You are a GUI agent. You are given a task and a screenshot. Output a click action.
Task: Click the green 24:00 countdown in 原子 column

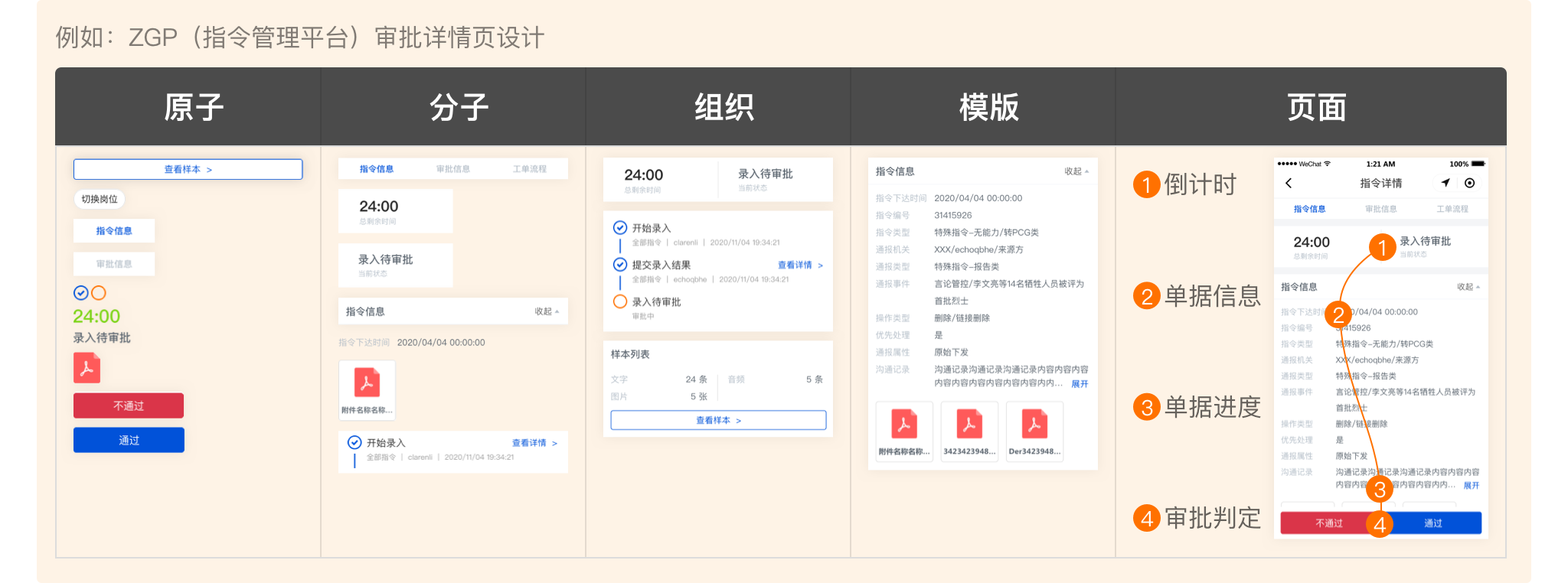point(96,316)
